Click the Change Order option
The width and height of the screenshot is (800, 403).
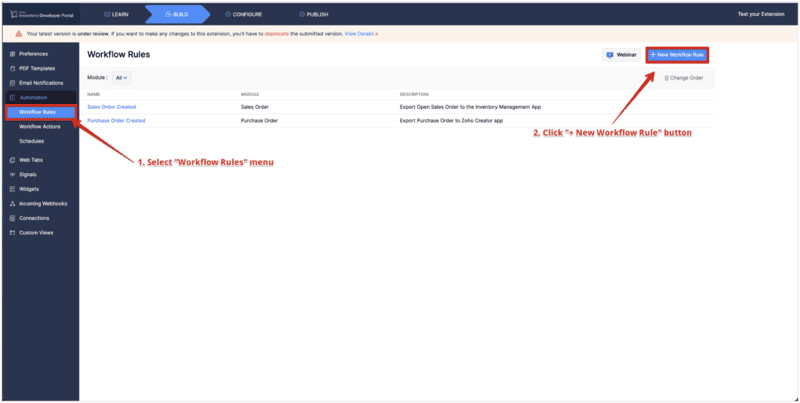684,77
